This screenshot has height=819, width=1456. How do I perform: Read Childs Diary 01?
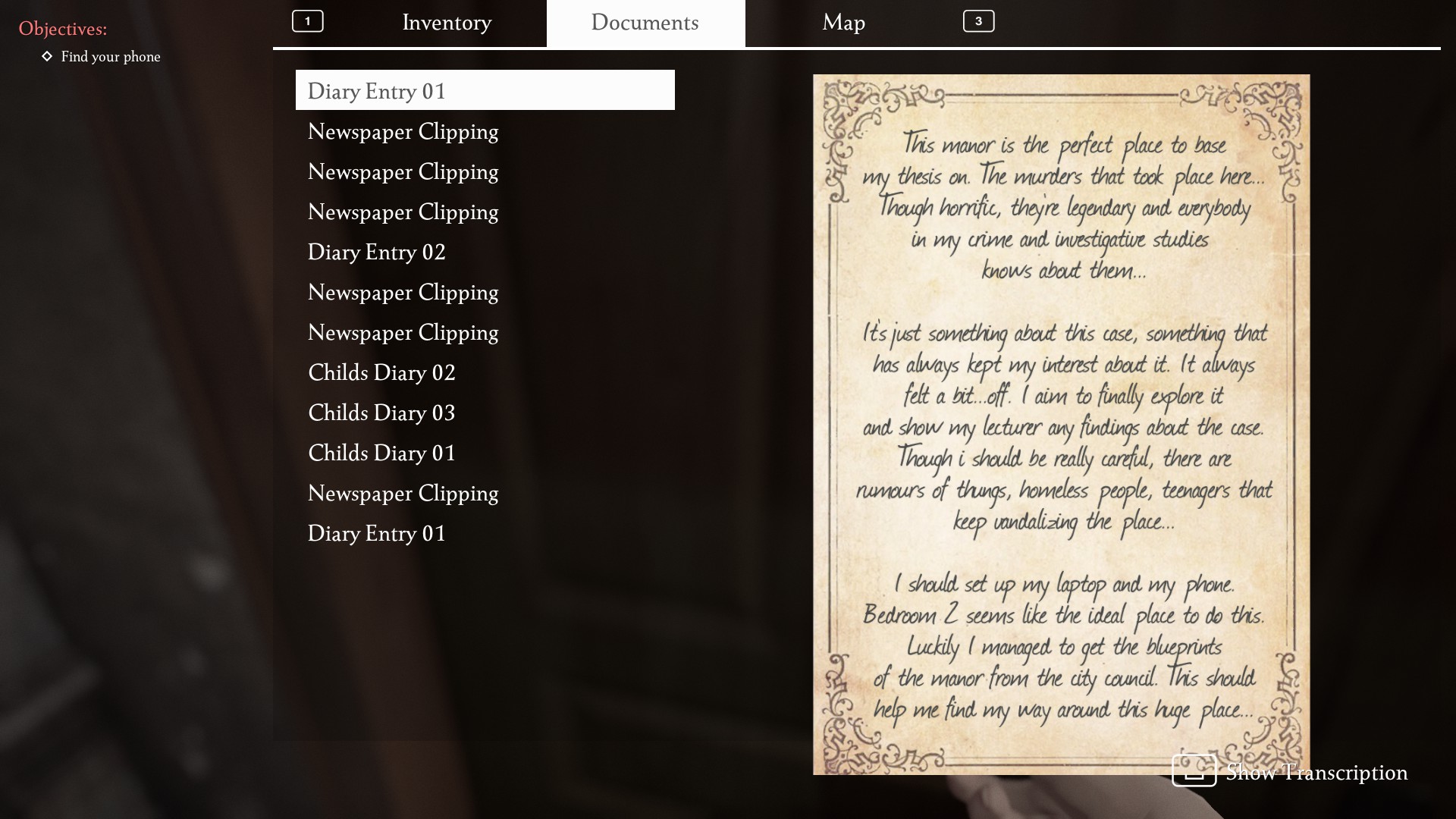[x=381, y=453]
